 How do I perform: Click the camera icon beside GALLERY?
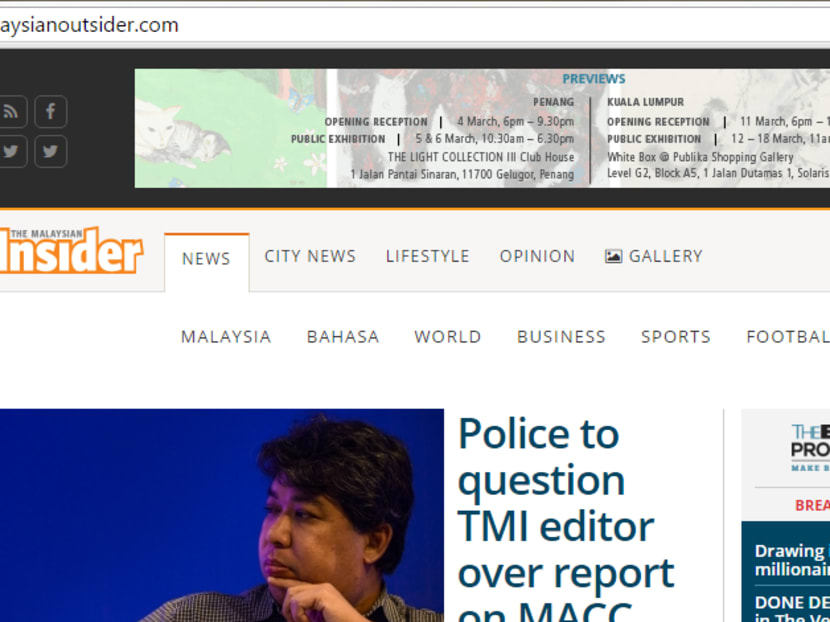[x=613, y=256]
